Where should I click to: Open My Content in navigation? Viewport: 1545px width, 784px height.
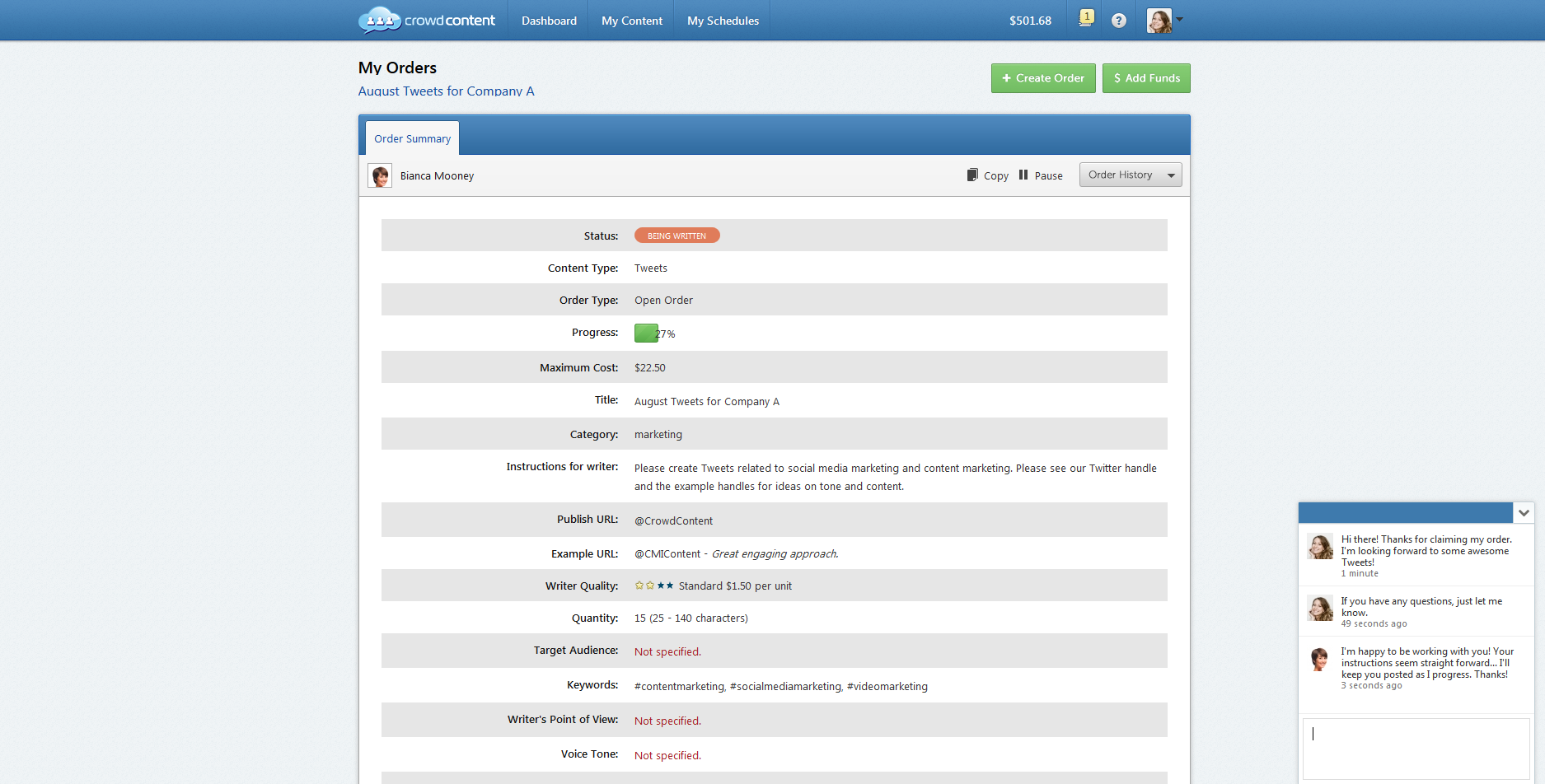(631, 21)
